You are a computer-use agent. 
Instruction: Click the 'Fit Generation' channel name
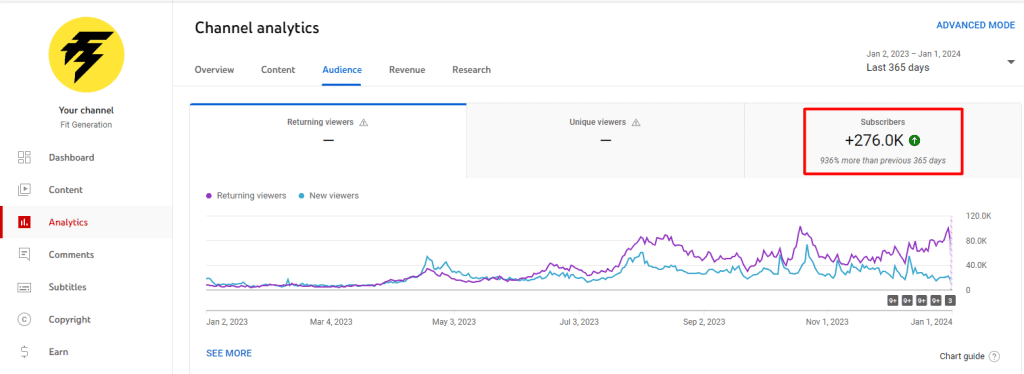[x=86, y=125]
